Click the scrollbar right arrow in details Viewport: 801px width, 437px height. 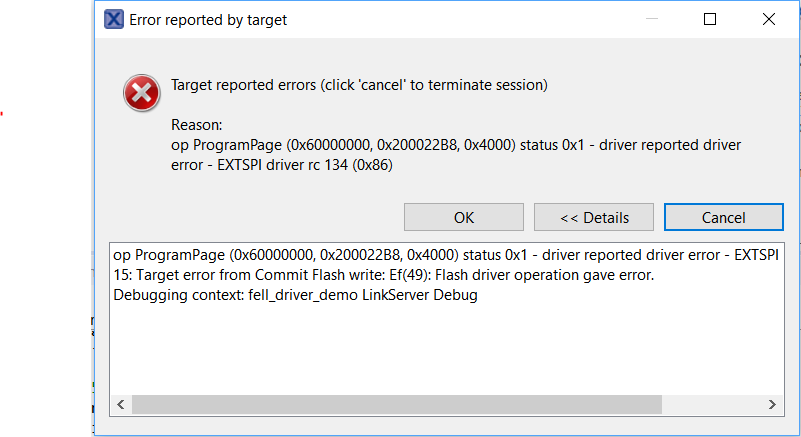pyautogui.click(x=772, y=404)
